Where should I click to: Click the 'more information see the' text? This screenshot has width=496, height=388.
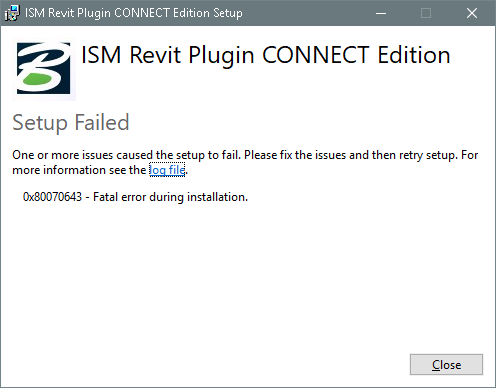tap(79, 170)
